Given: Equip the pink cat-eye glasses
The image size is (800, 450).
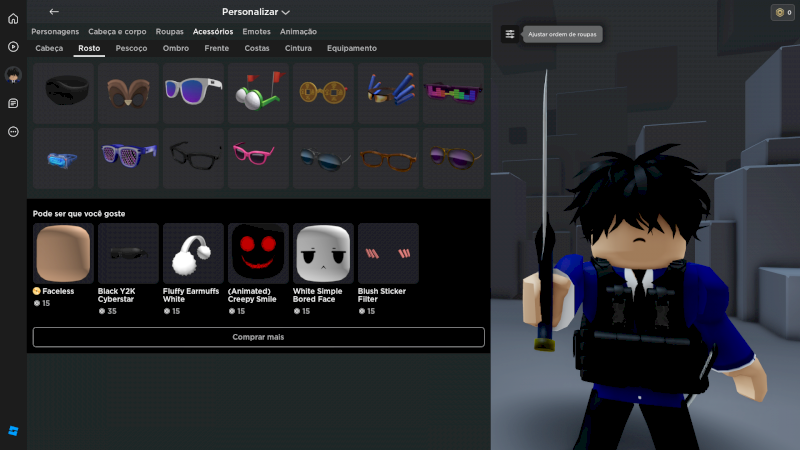Looking at the screenshot, I should pyautogui.click(x=258, y=159).
